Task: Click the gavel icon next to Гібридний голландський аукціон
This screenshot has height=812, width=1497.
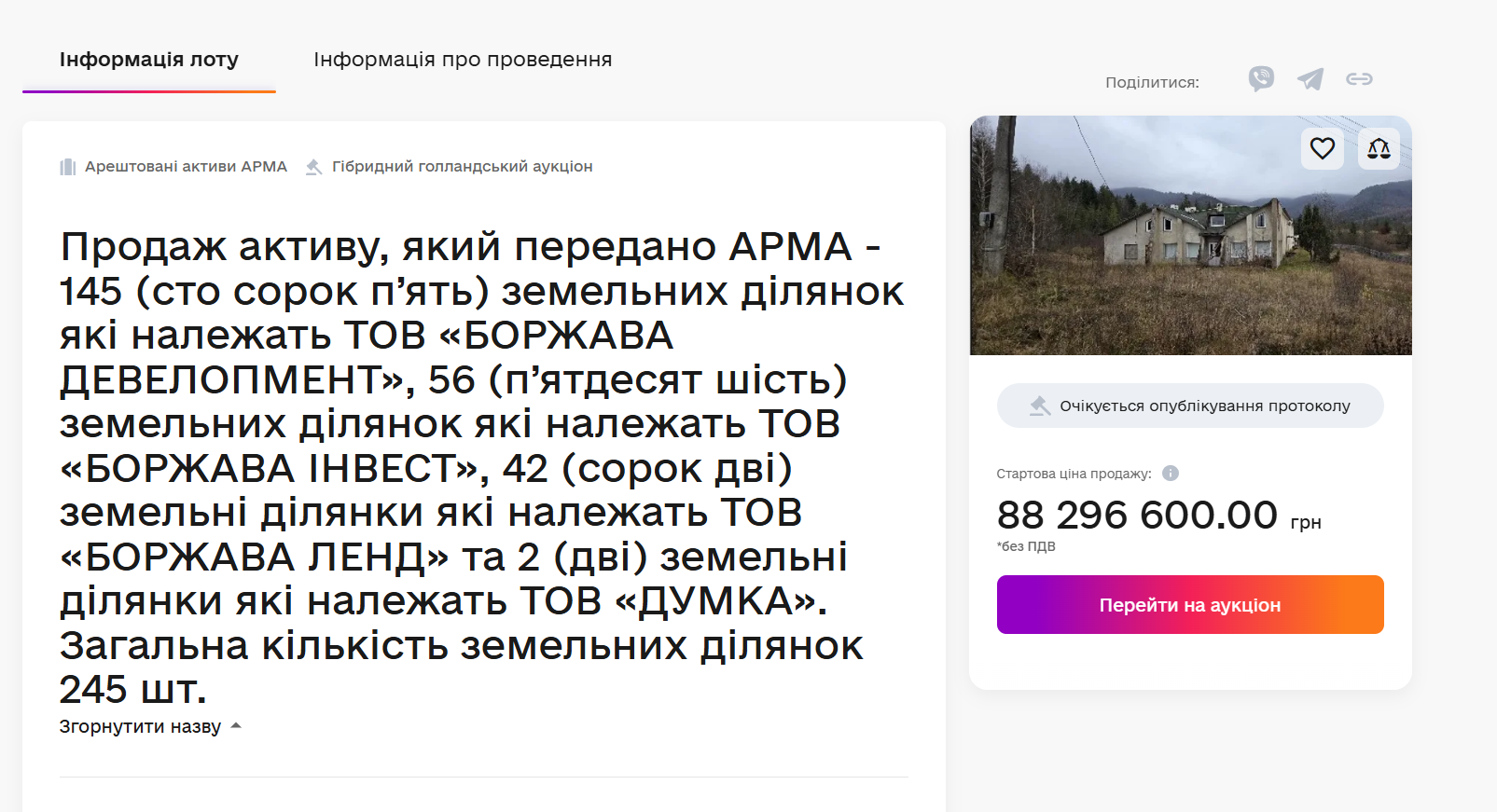Action: [x=314, y=166]
